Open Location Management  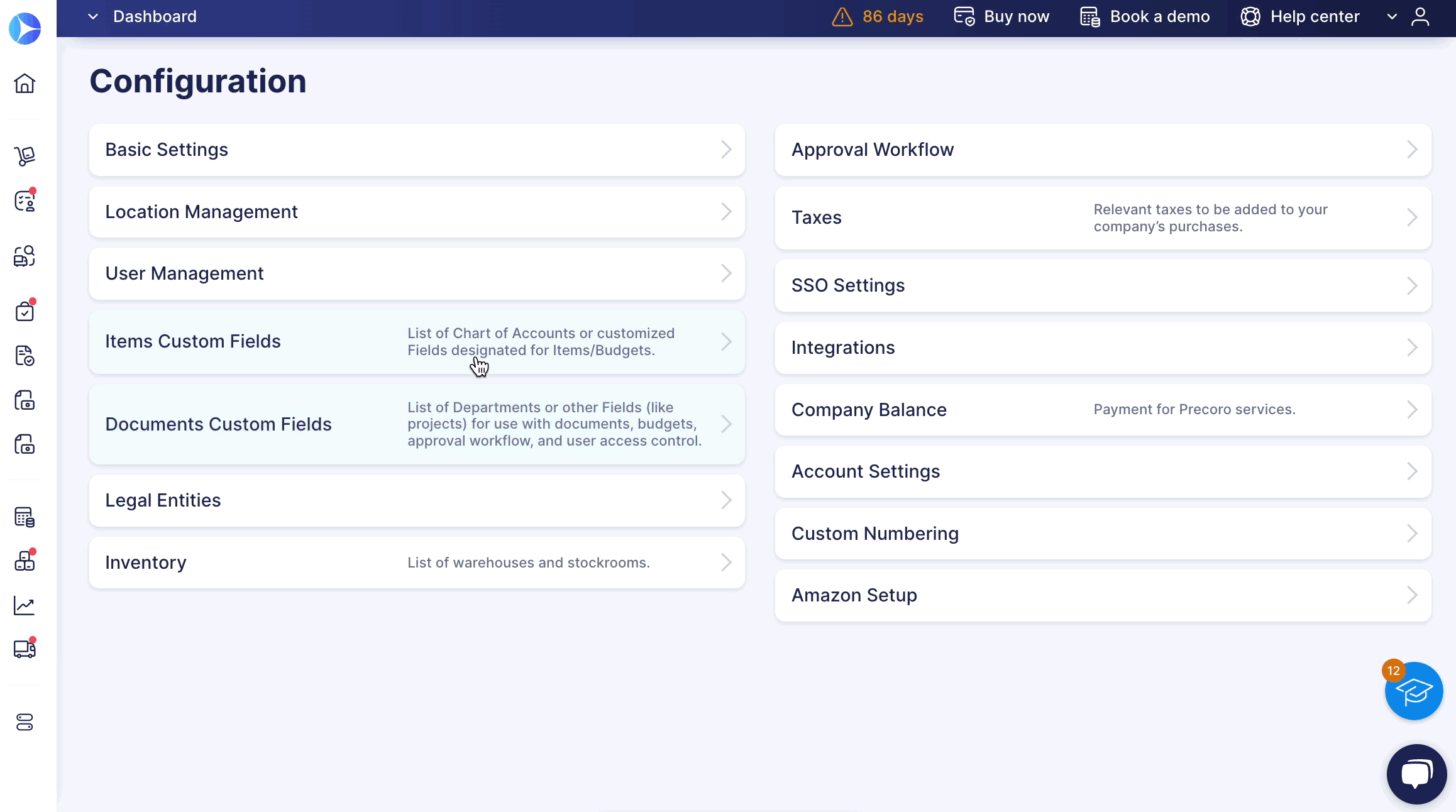(x=417, y=212)
